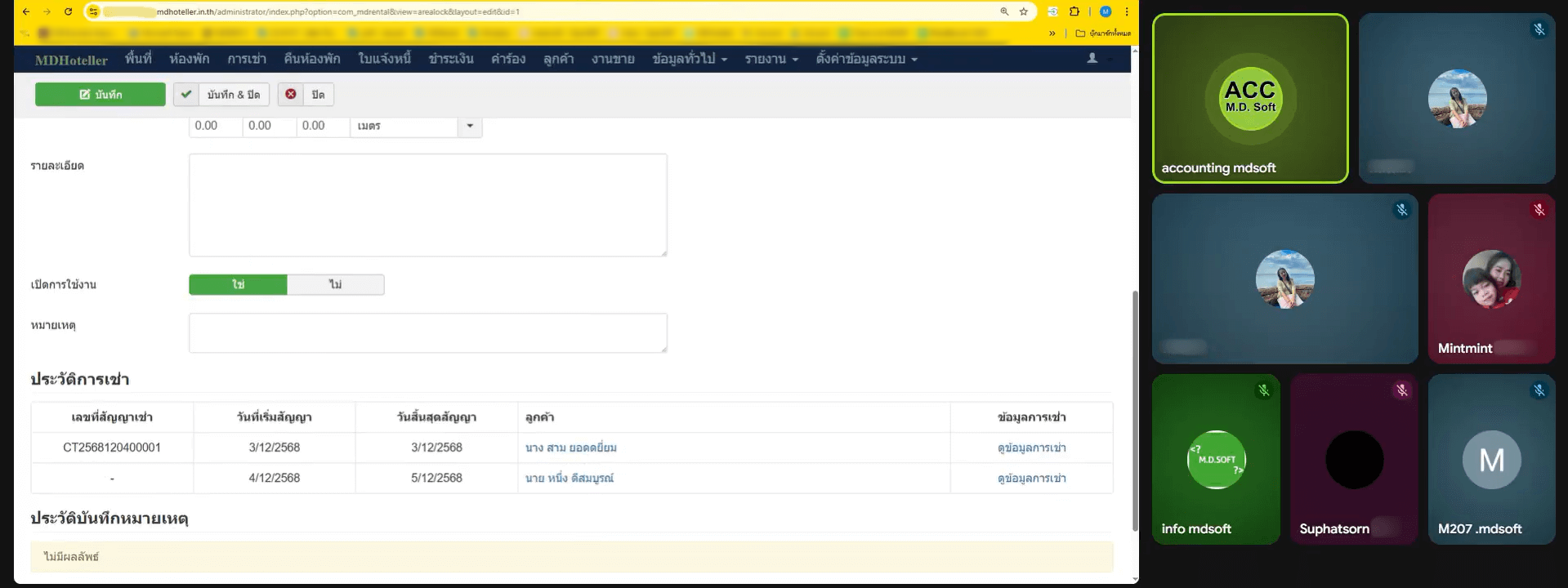
Task: Go to the ใบแจ้งหนี้ menu item
Action: [x=384, y=59]
